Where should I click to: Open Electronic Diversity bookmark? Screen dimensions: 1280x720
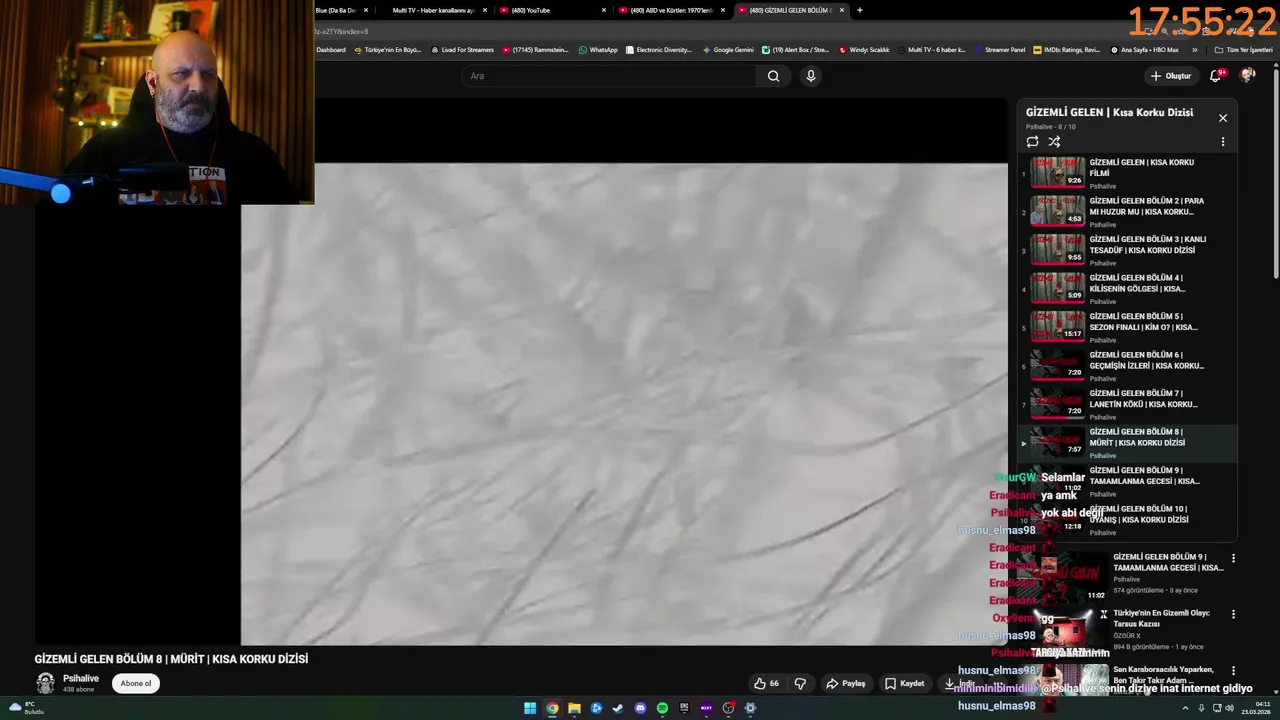click(658, 50)
